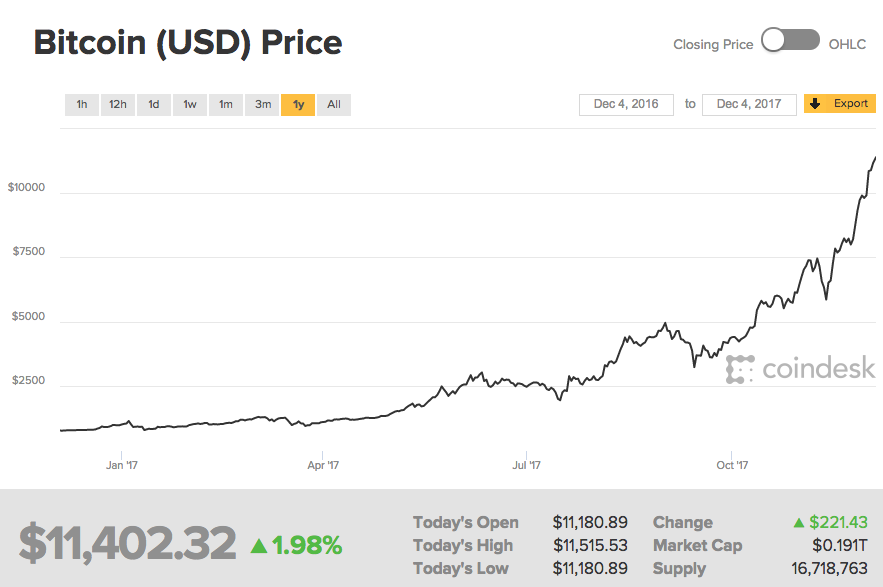Select the 12h time range
The height and width of the screenshot is (587, 883).
117,104
